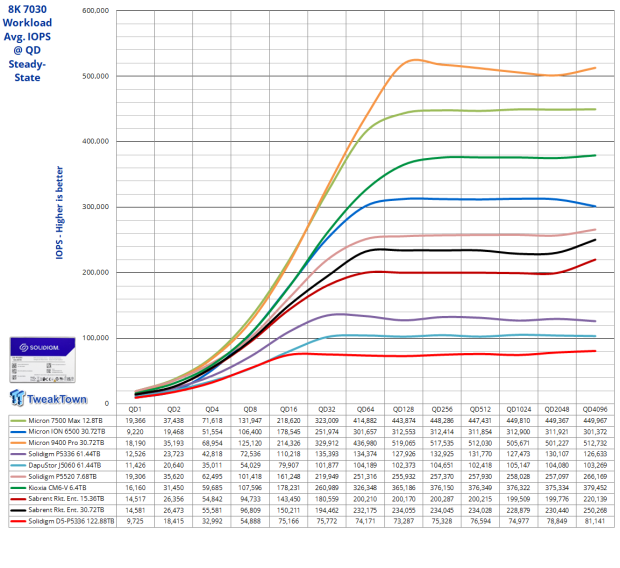Image resolution: width=620 pixels, height=568 pixels.
Task: Click the purple Solidigm P5336 61.44TB legend line
Action: [x=18, y=454]
